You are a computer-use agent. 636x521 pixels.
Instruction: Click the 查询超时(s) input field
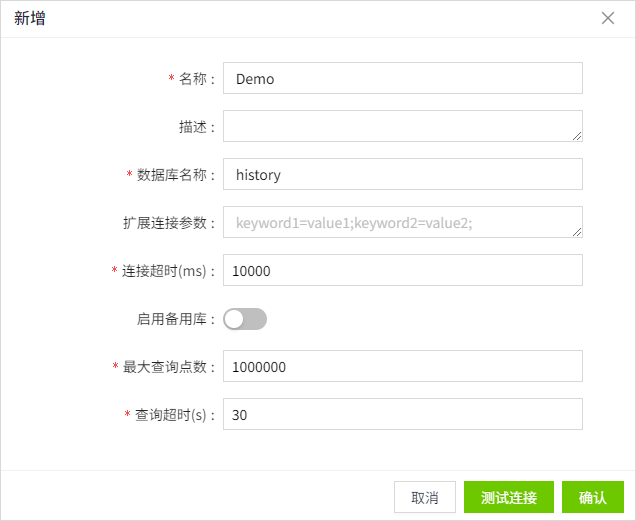[402, 414]
